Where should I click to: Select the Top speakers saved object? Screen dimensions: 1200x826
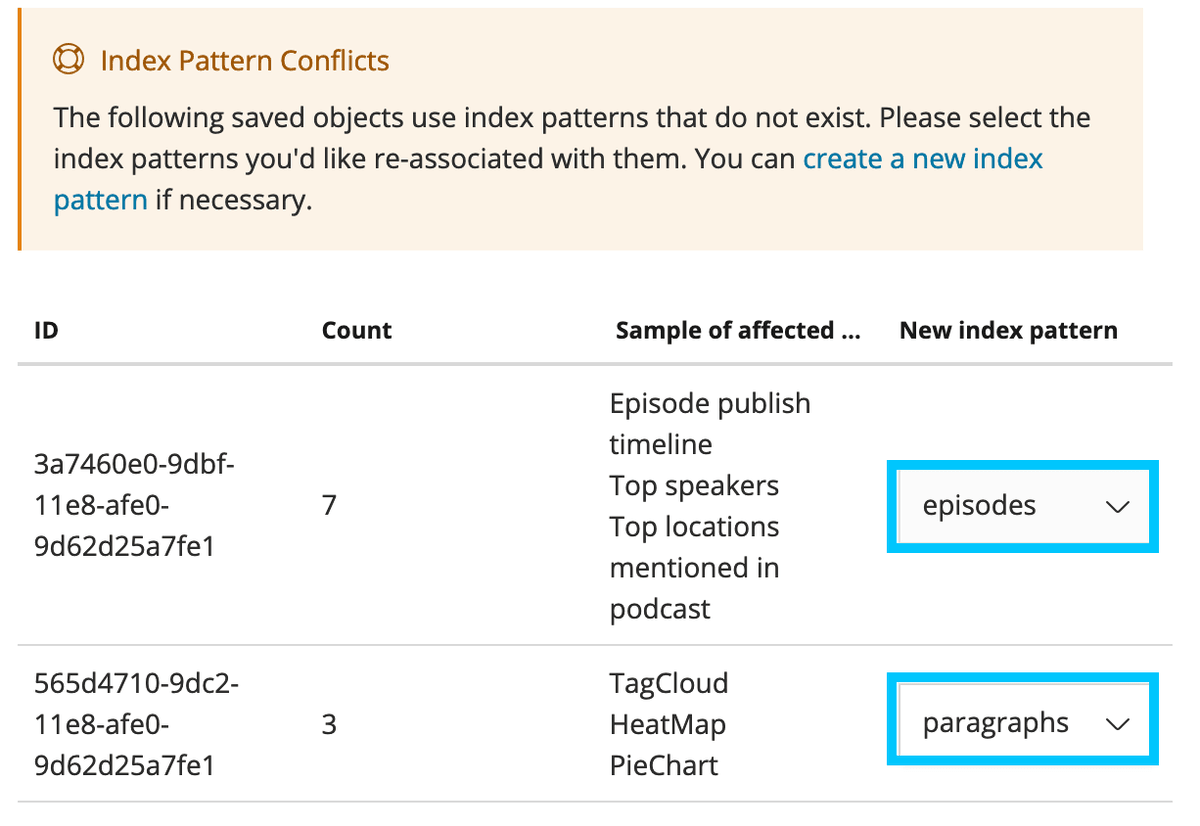coord(694,485)
